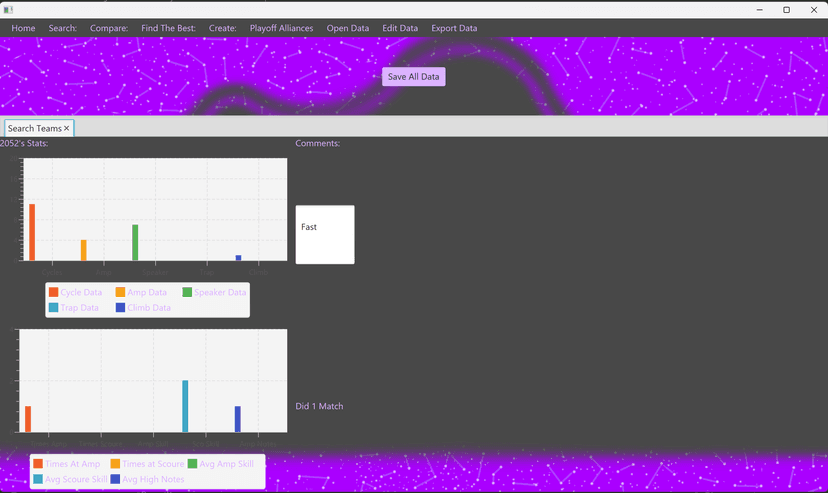This screenshot has width=828, height=493.
Task: Click the orange Cycle Data legend swatch
Action: click(53, 292)
